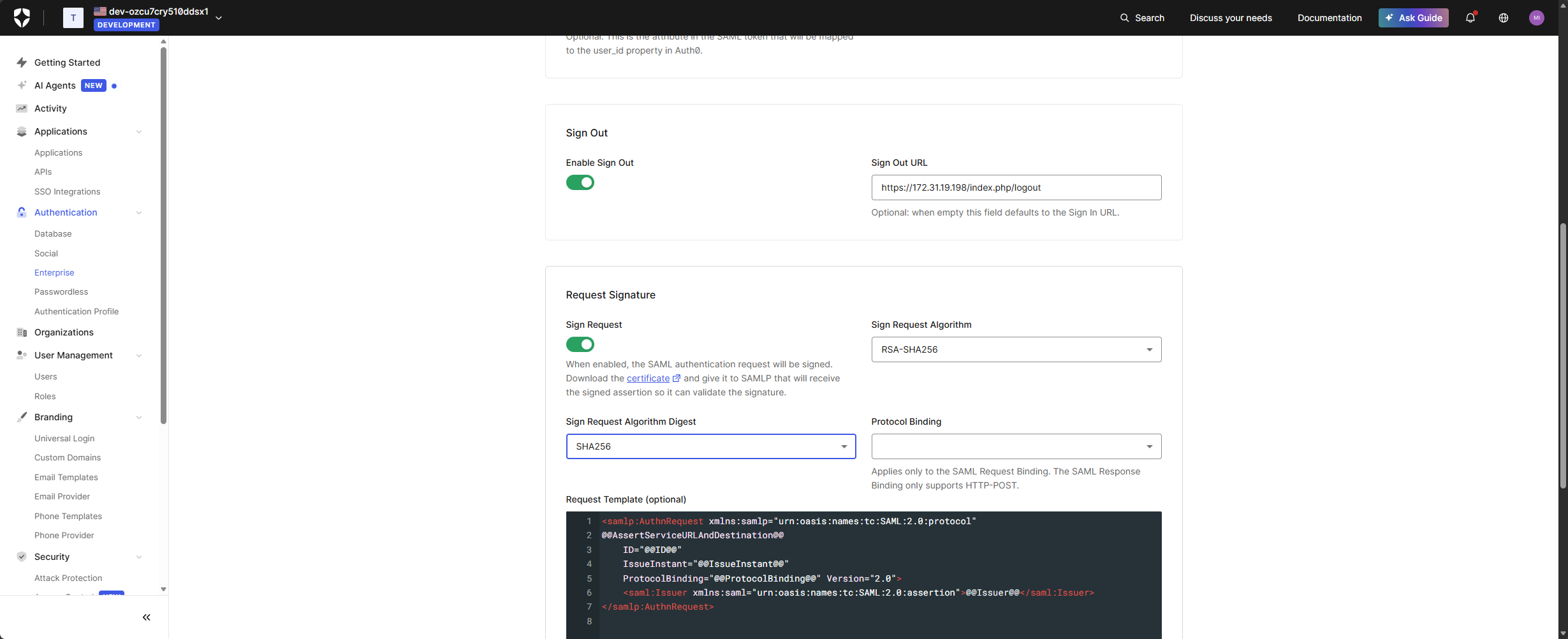
Task: Open the Documentation menu item
Action: pyautogui.click(x=1330, y=17)
